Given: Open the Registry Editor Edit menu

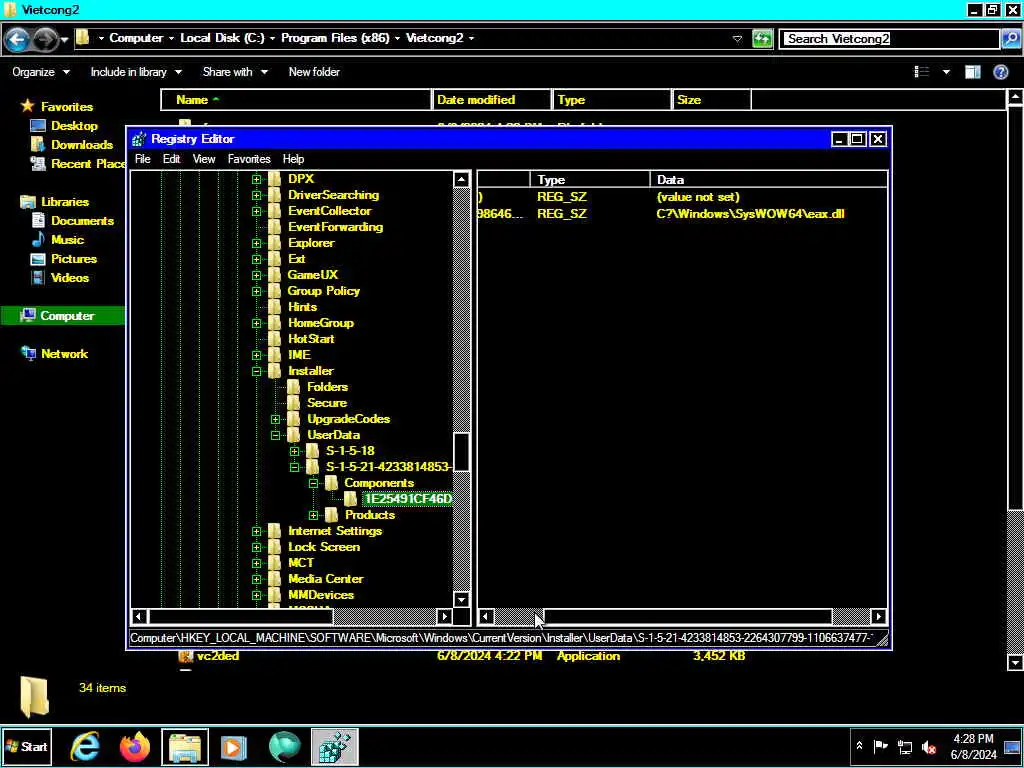Looking at the screenshot, I should 171,159.
